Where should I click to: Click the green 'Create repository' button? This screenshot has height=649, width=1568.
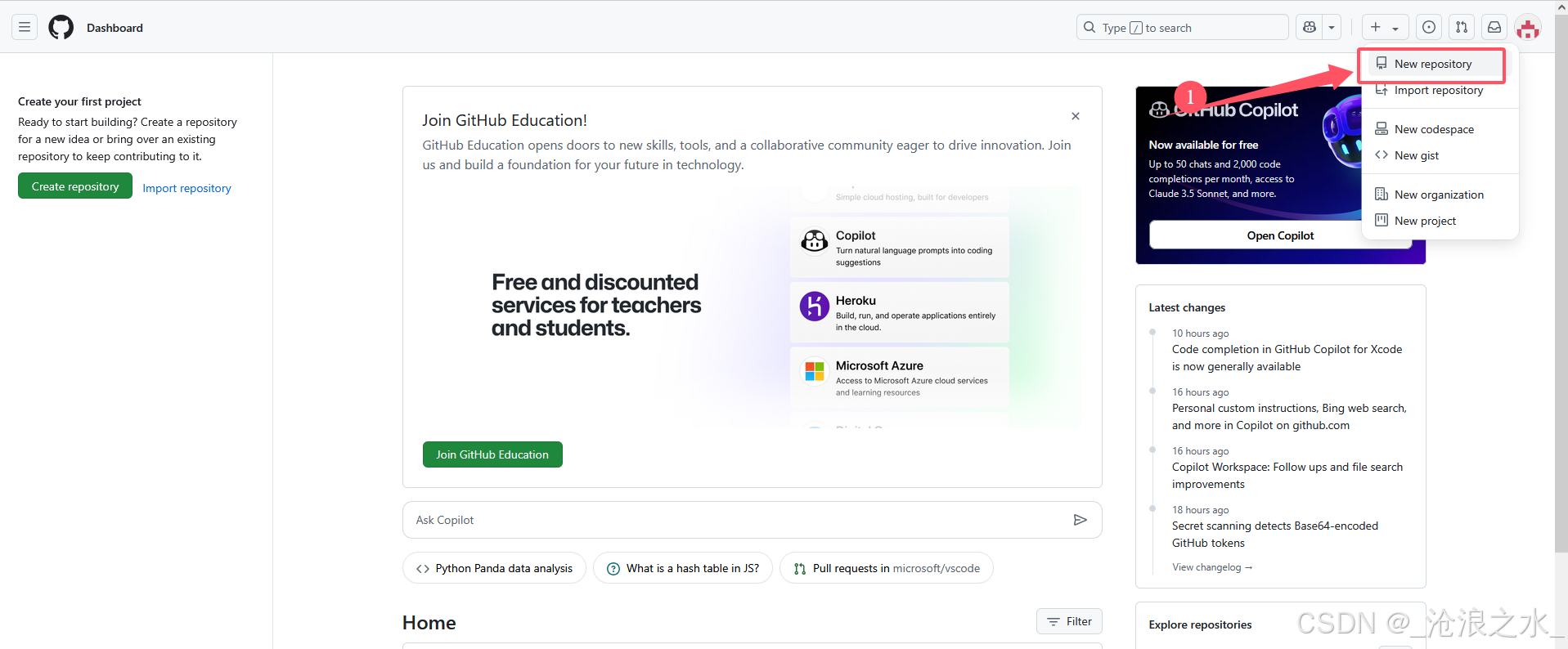click(75, 186)
